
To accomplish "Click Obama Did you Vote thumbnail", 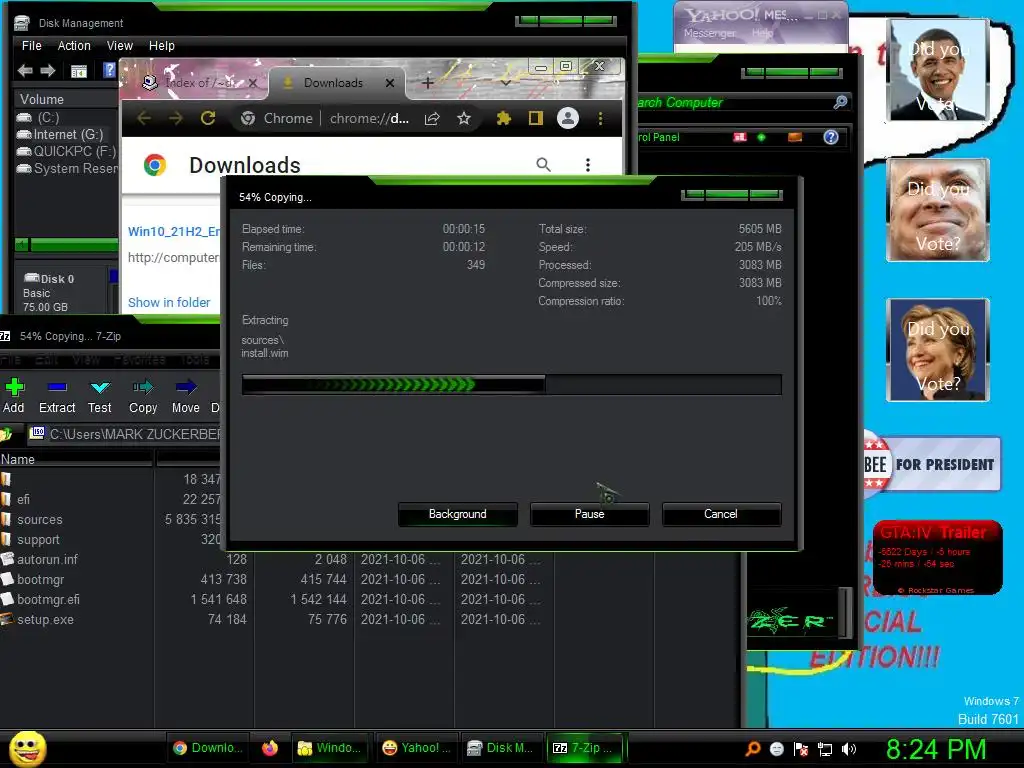I will [938, 70].
